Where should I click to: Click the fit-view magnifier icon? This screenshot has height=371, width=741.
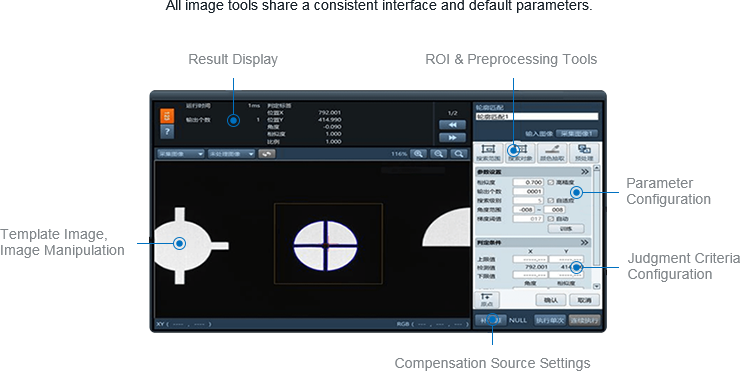458,154
